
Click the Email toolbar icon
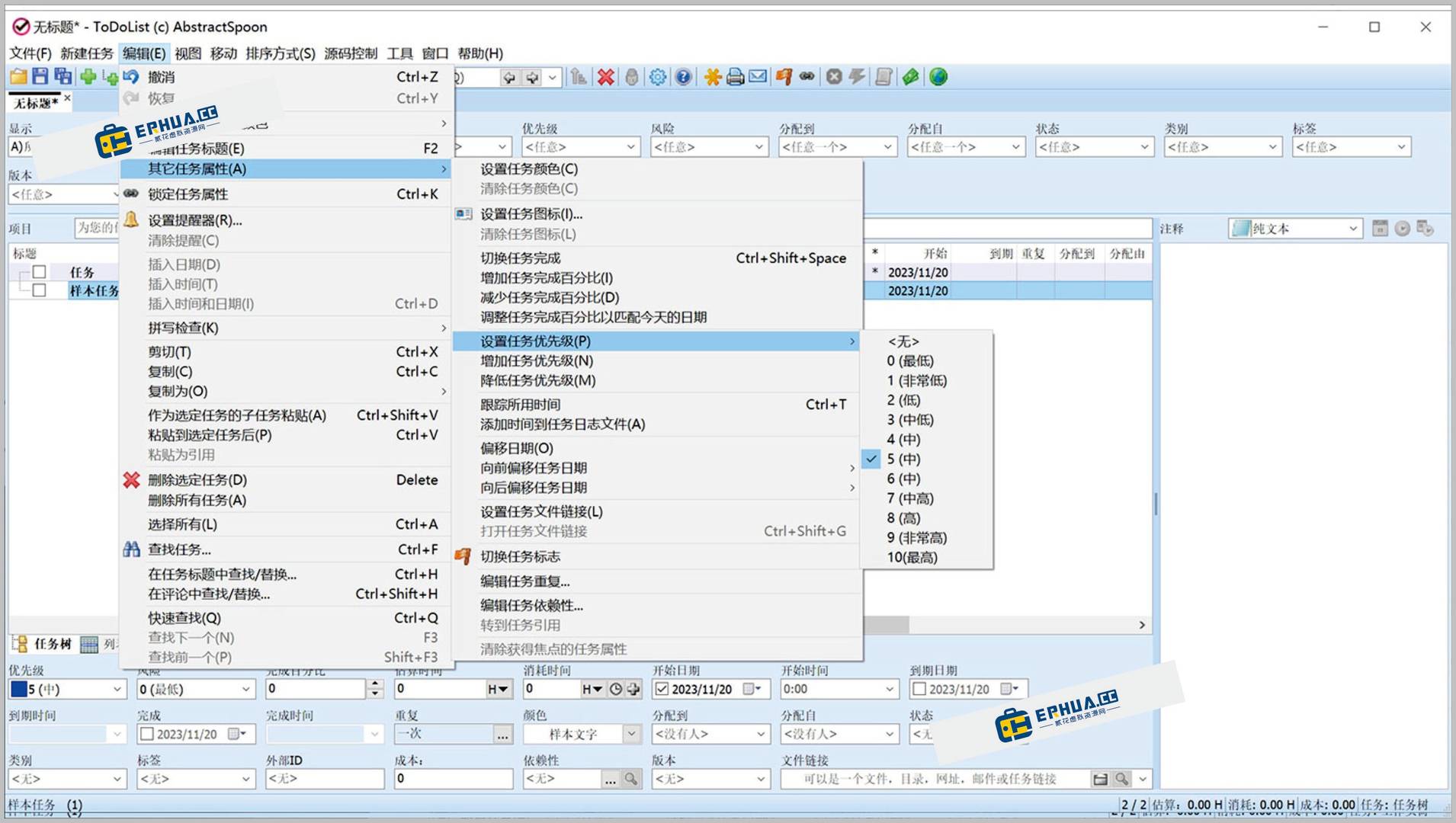tap(757, 76)
